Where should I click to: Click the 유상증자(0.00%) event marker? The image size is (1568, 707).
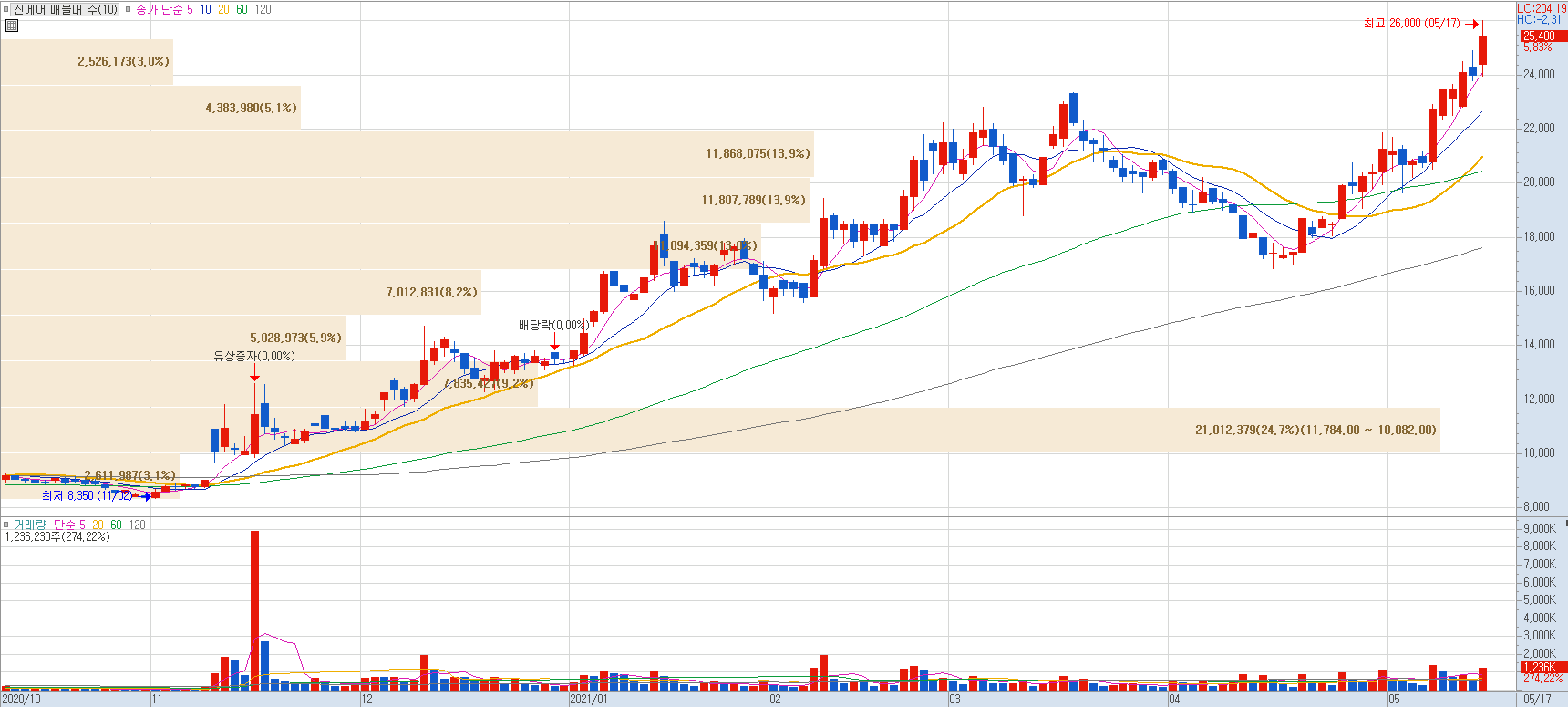(x=254, y=356)
